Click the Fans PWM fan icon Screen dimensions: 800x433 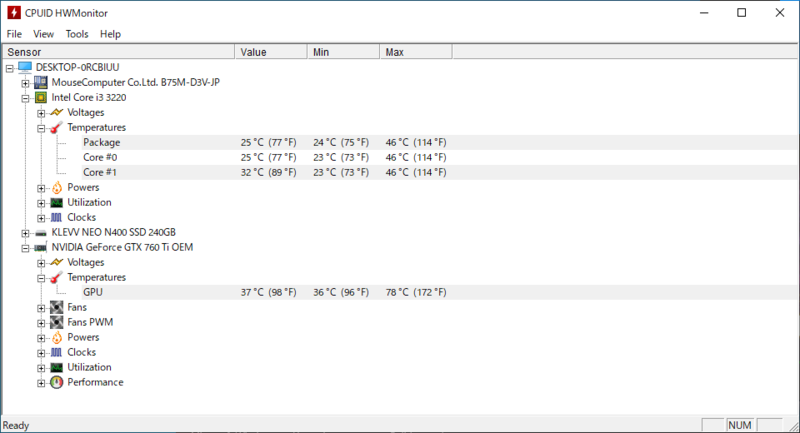(x=57, y=322)
